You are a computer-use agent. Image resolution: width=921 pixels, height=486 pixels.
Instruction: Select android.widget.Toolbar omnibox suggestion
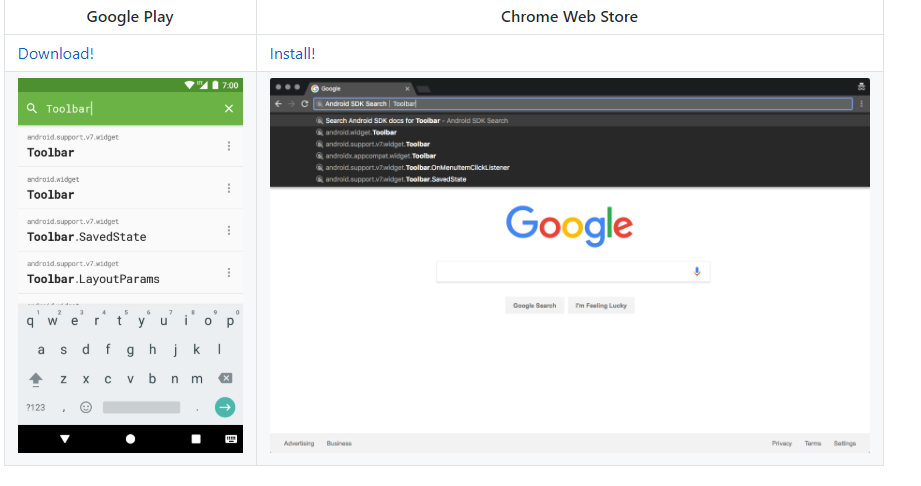pos(570,132)
